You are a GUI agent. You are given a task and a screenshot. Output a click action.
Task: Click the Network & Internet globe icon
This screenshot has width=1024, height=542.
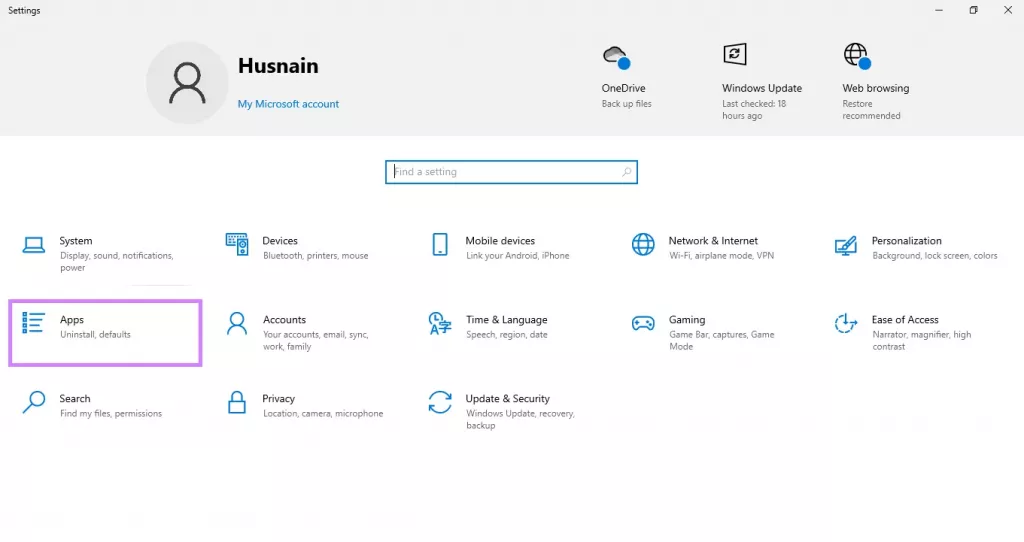pos(643,244)
